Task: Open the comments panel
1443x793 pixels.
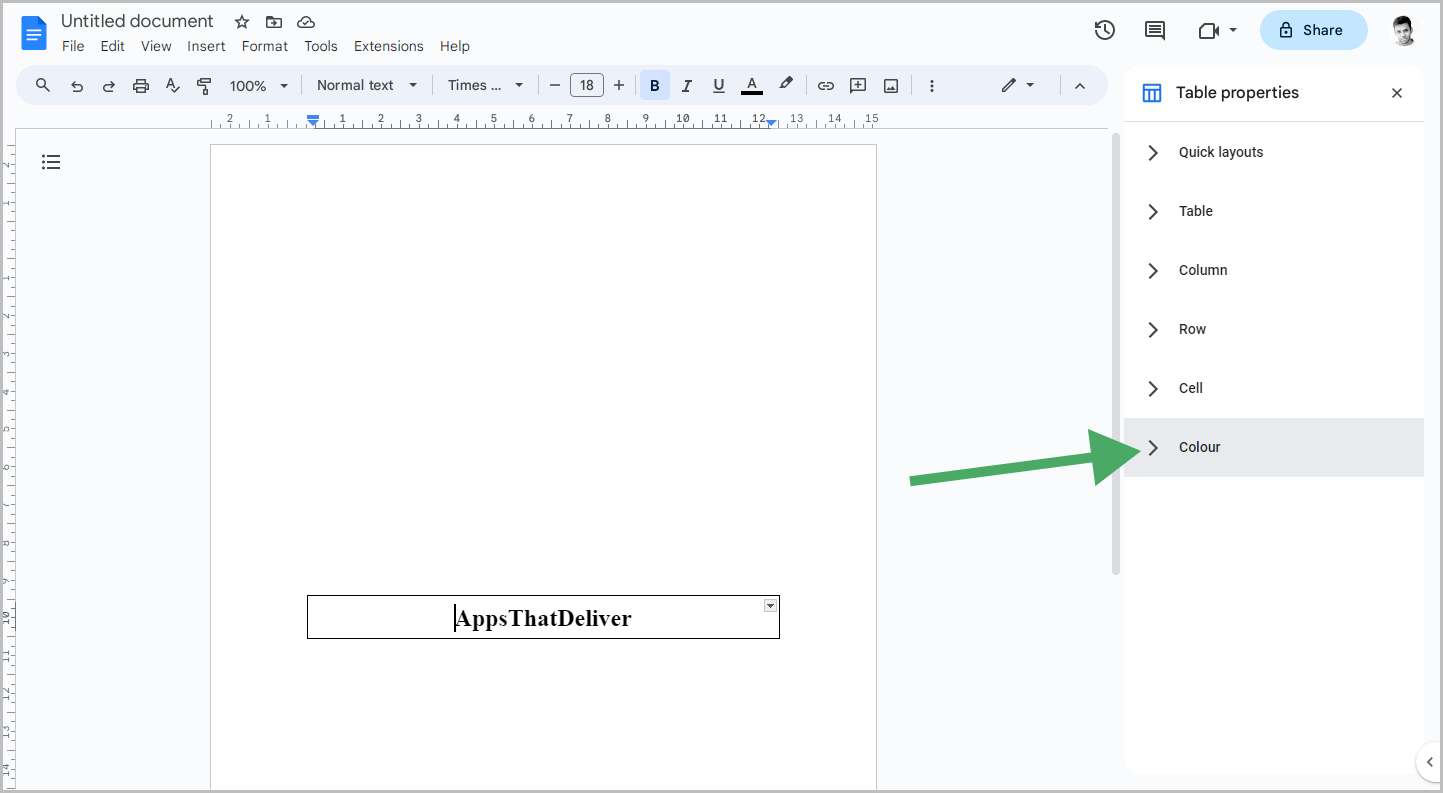Action: click(1154, 30)
